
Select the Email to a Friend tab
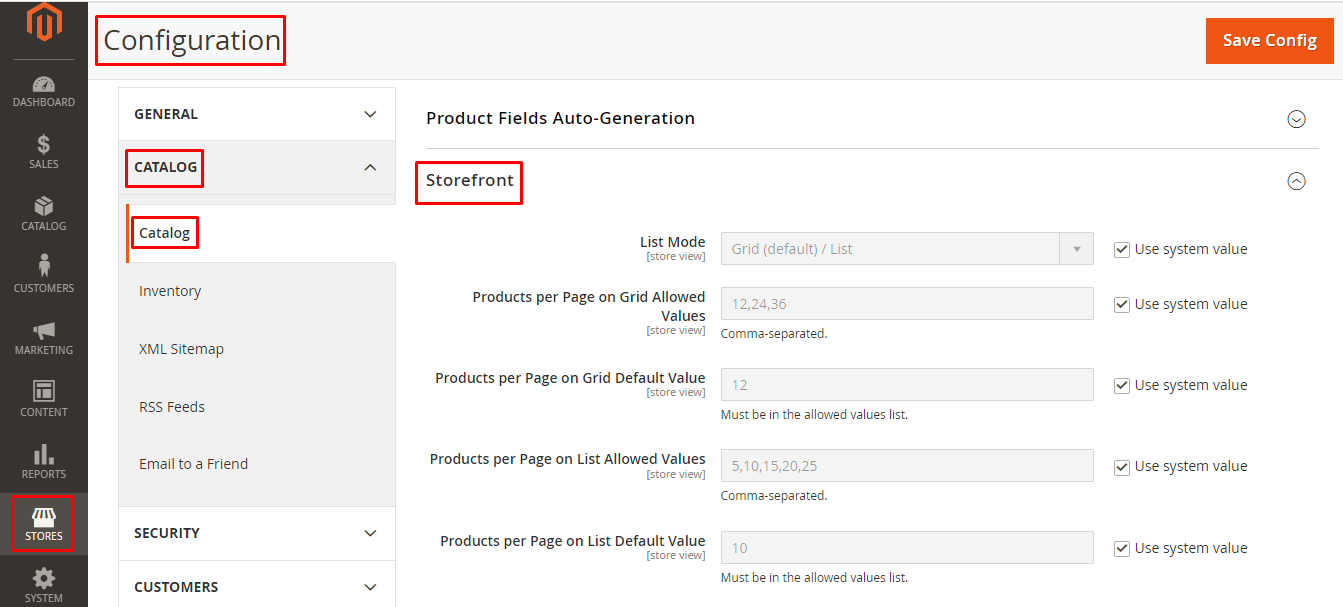193,464
